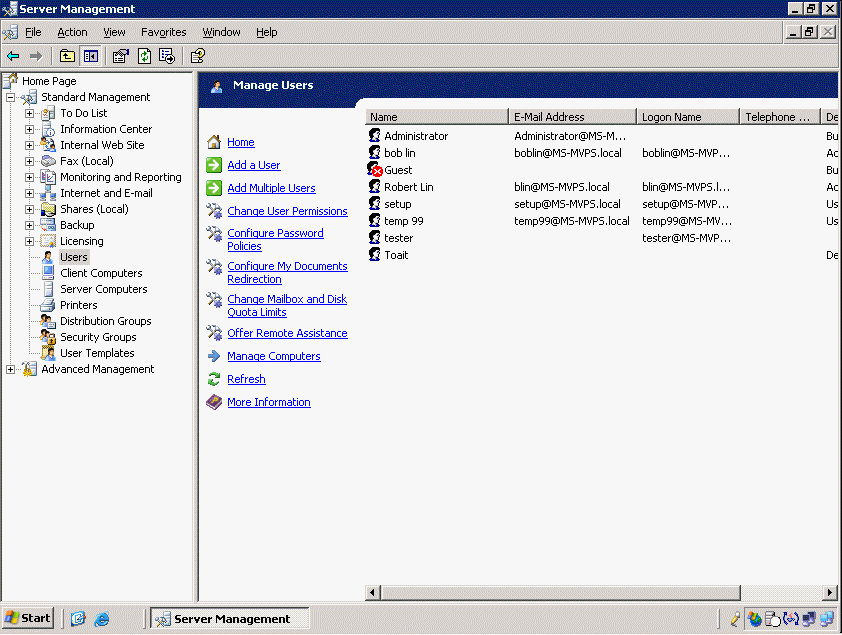This screenshot has height=635, width=842.
Task: Expand the Licensing tree node
Action: (x=30, y=242)
